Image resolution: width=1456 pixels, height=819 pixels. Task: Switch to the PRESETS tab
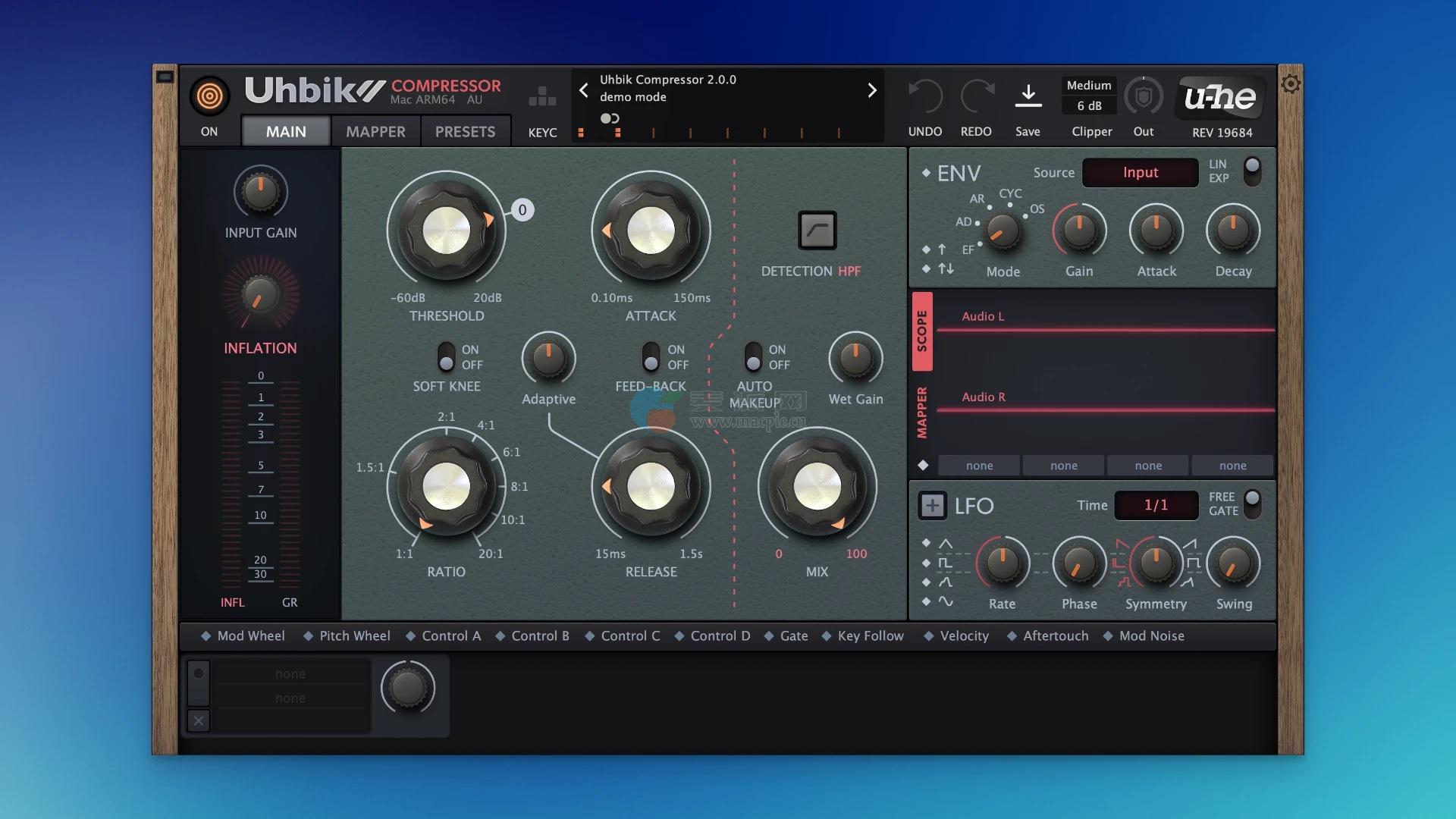[x=465, y=132]
